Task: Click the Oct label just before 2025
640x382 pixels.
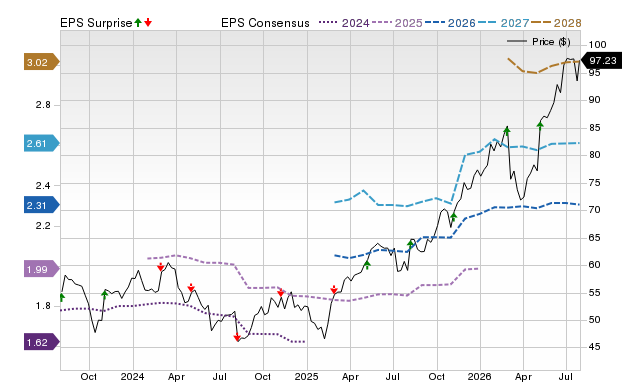Action: 262,376
